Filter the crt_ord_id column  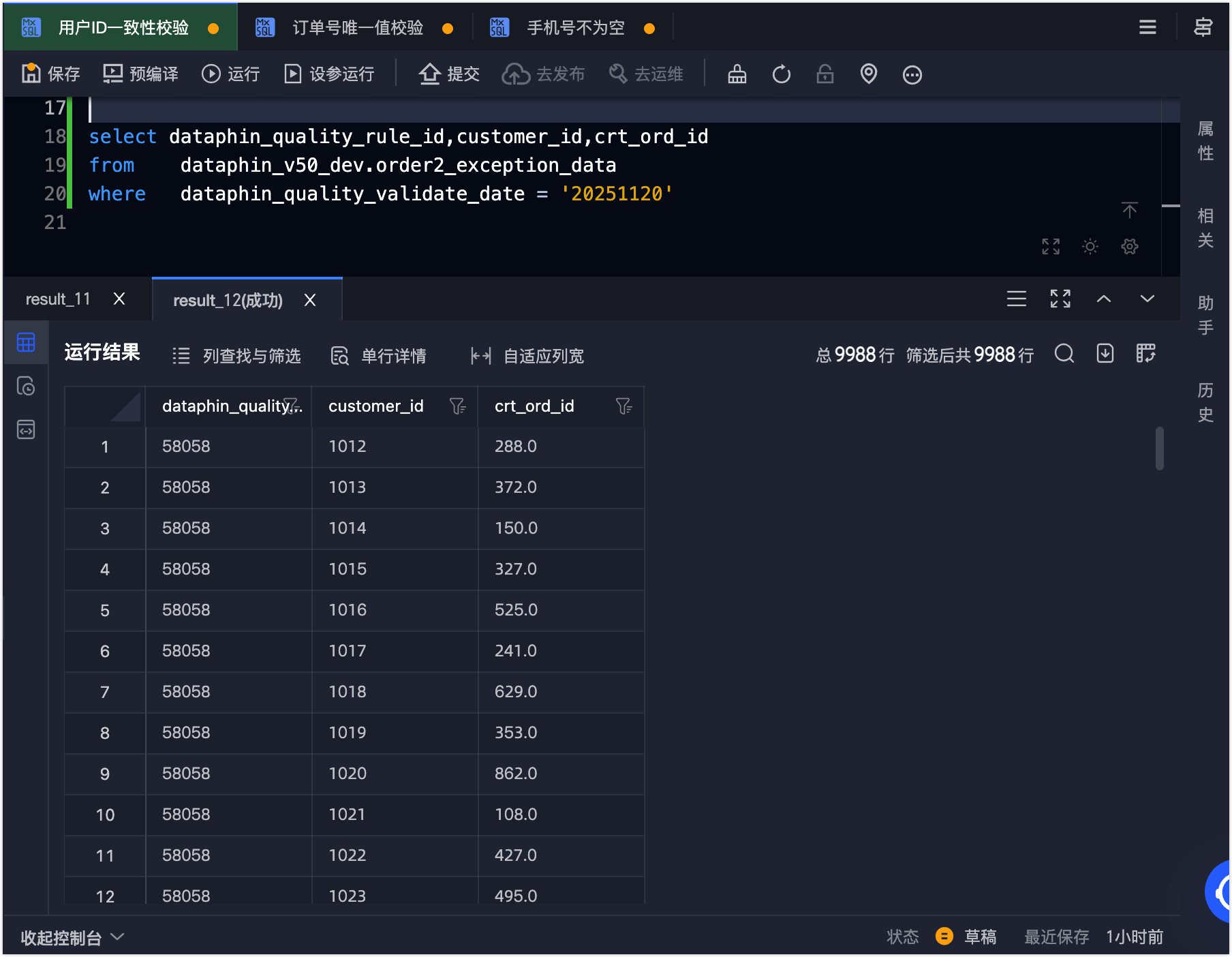(x=624, y=406)
